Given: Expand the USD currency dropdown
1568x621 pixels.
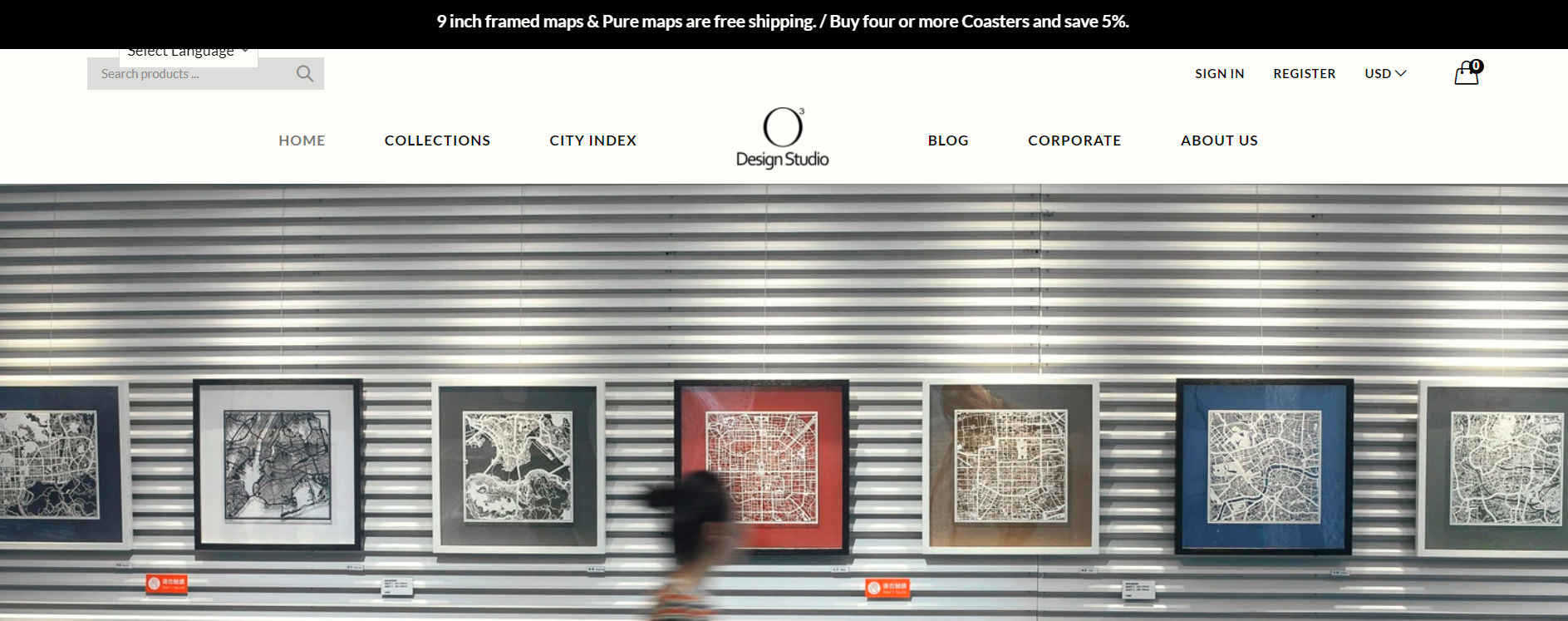Looking at the screenshot, I should 1385,73.
